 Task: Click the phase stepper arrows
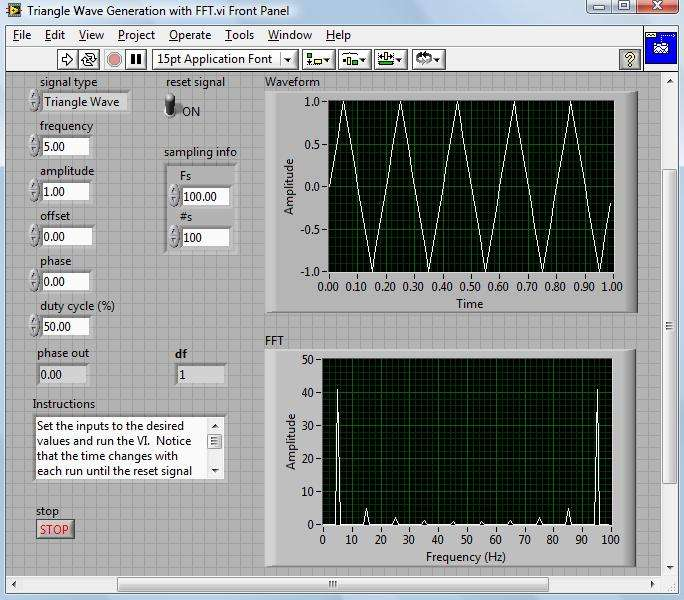click(x=34, y=281)
